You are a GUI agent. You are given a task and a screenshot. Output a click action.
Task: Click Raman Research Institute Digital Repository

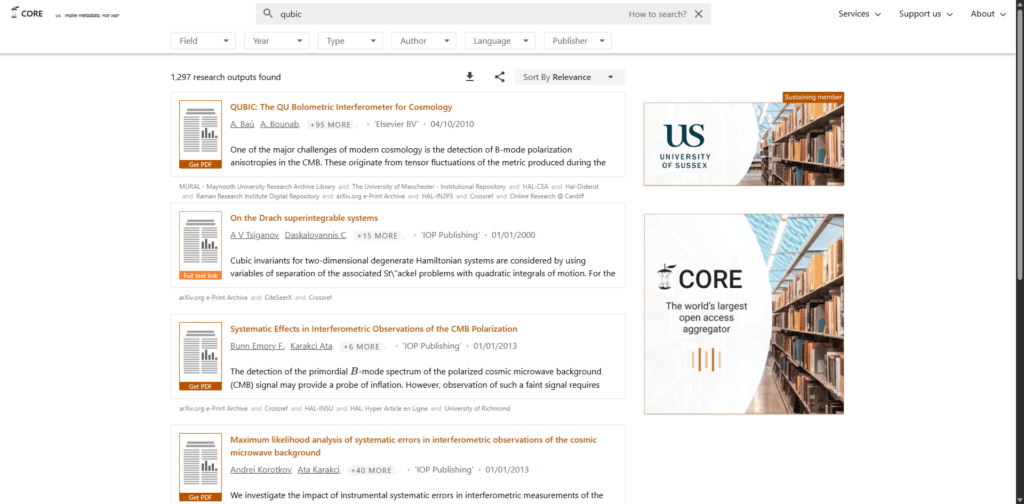click(258, 196)
